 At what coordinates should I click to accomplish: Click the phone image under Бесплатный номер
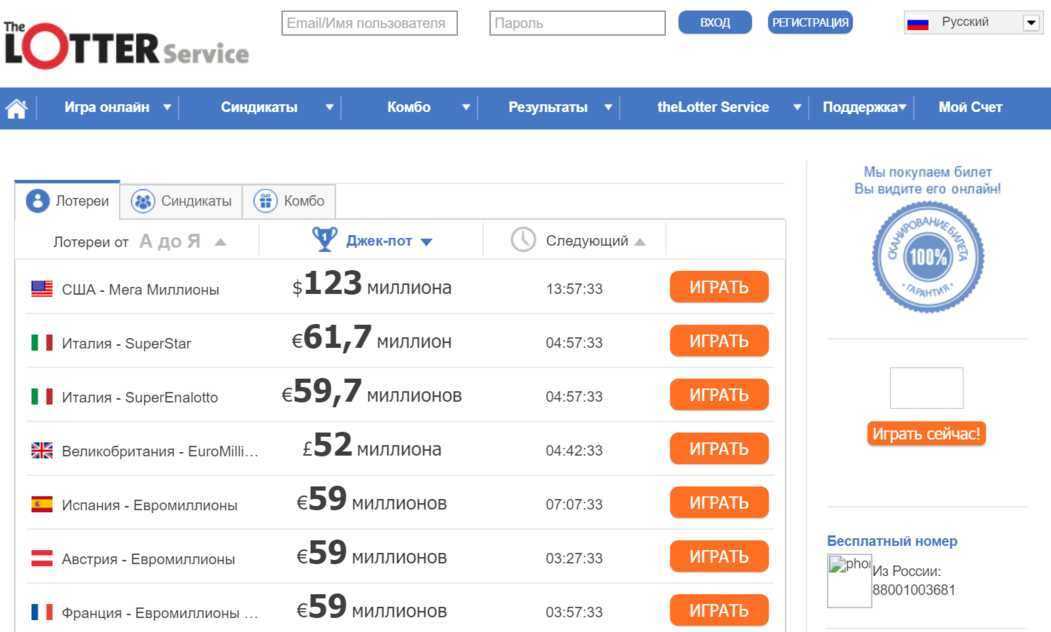tap(849, 580)
